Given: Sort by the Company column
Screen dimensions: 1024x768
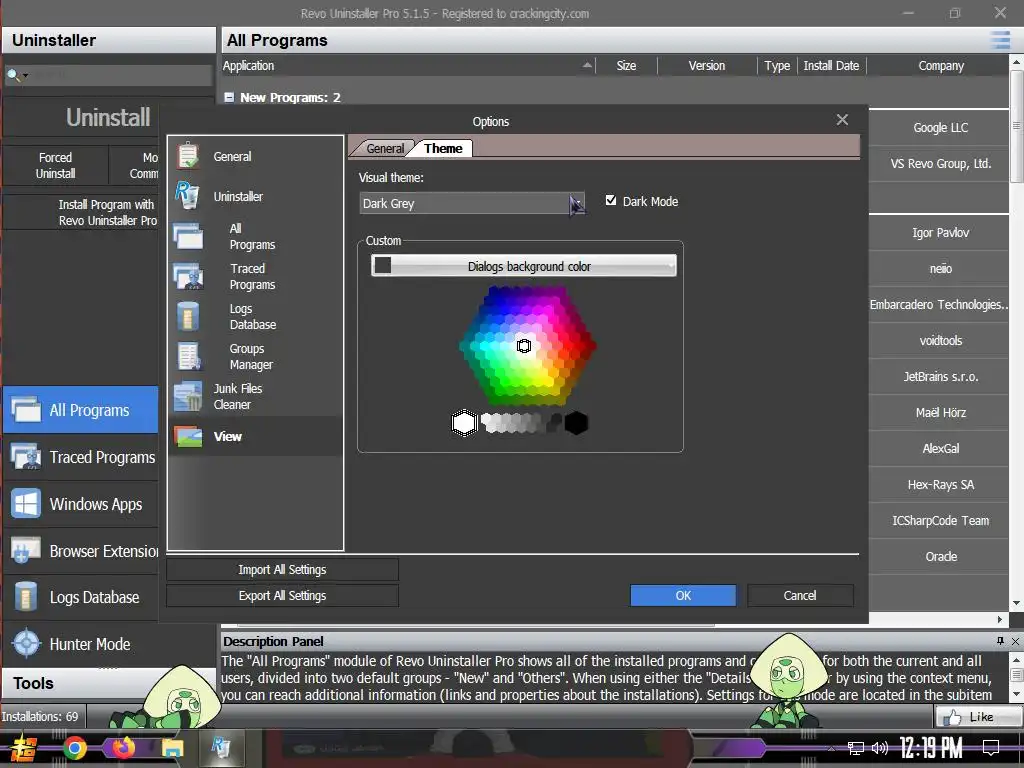Looking at the screenshot, I should [x=940, y=65].
